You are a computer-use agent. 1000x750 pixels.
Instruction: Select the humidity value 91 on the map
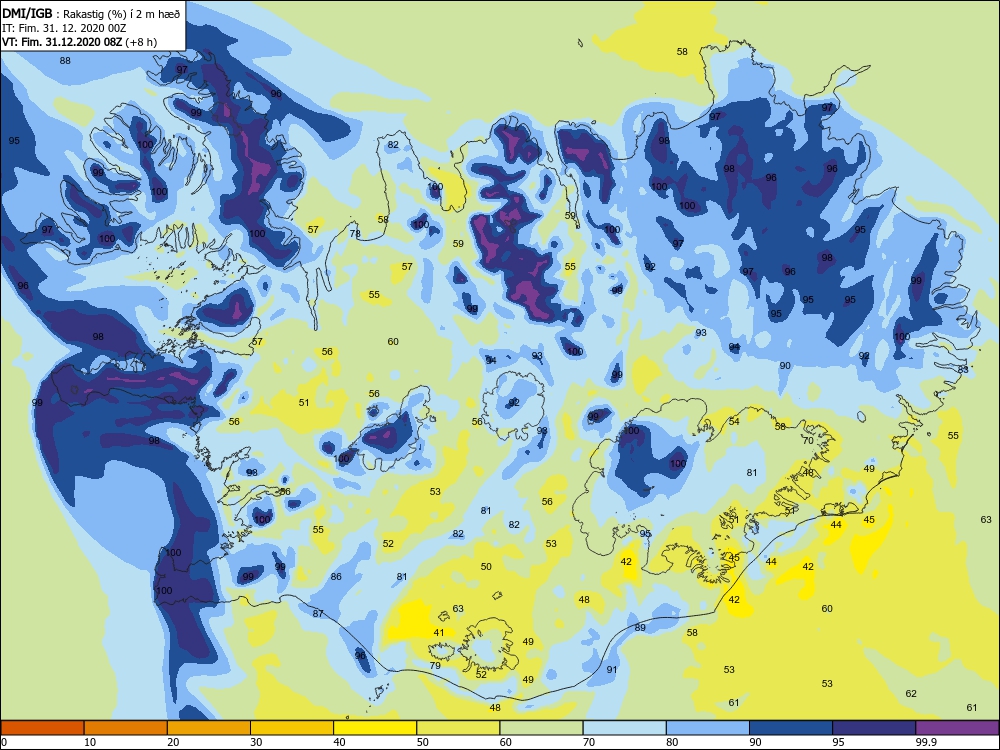tap(612, 670)
